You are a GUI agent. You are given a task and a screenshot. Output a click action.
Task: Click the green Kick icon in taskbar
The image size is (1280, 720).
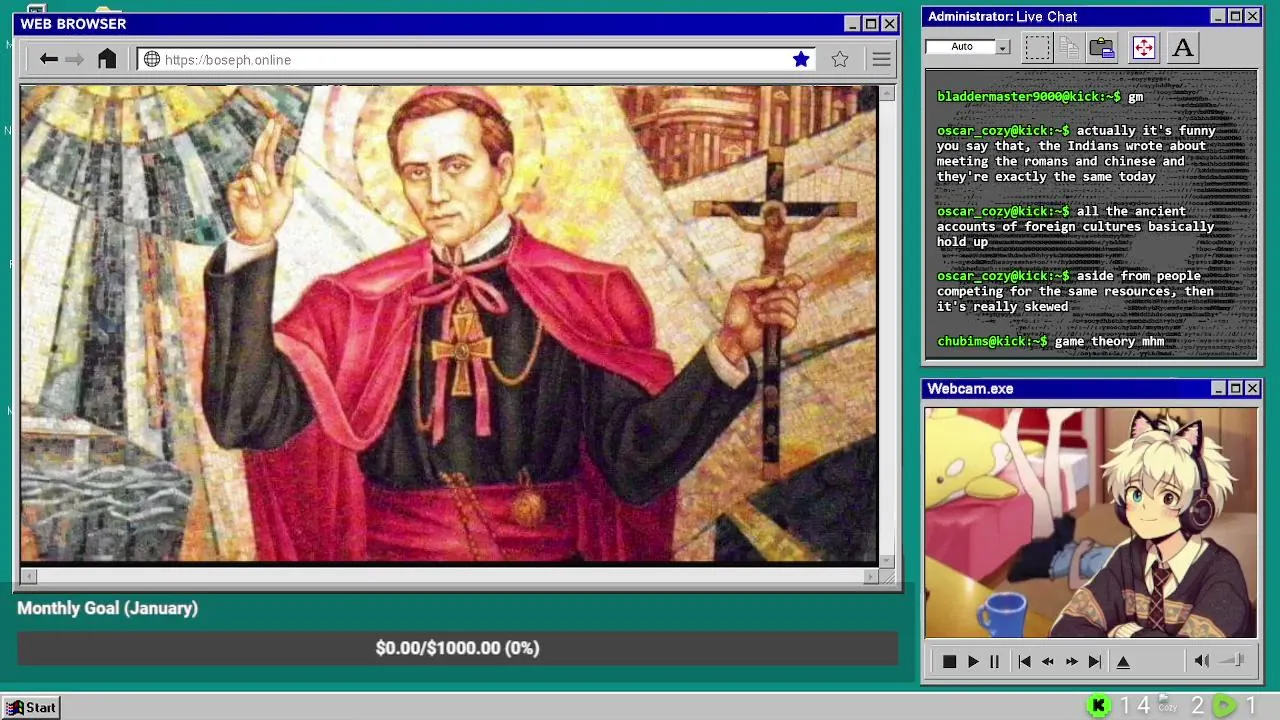pos(1098,706)
